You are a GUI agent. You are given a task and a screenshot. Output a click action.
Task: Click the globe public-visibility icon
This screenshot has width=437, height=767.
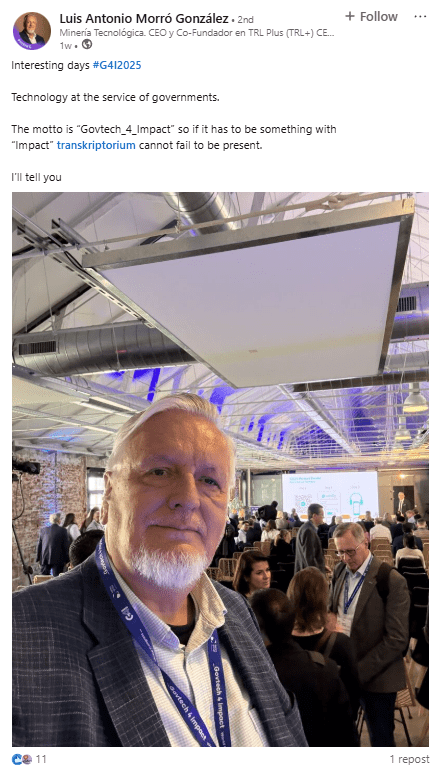(87, 45)
